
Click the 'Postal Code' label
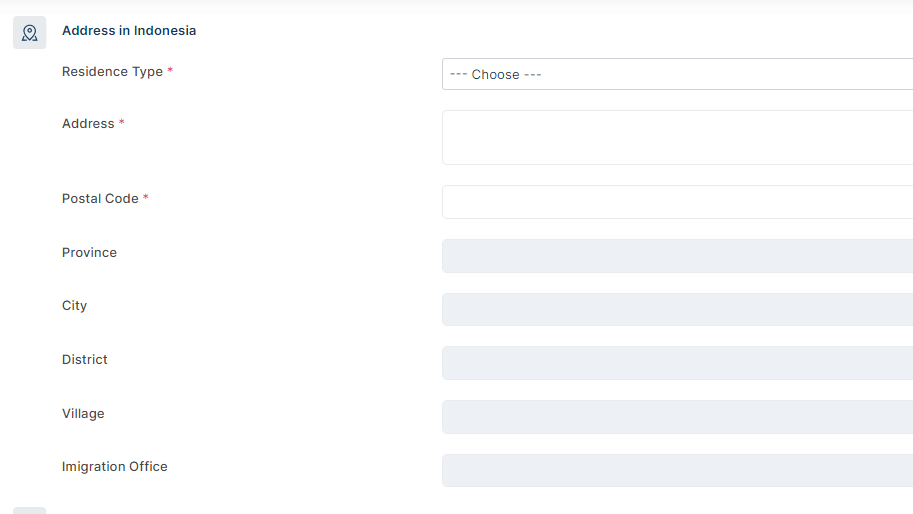[x=100, y=198]
